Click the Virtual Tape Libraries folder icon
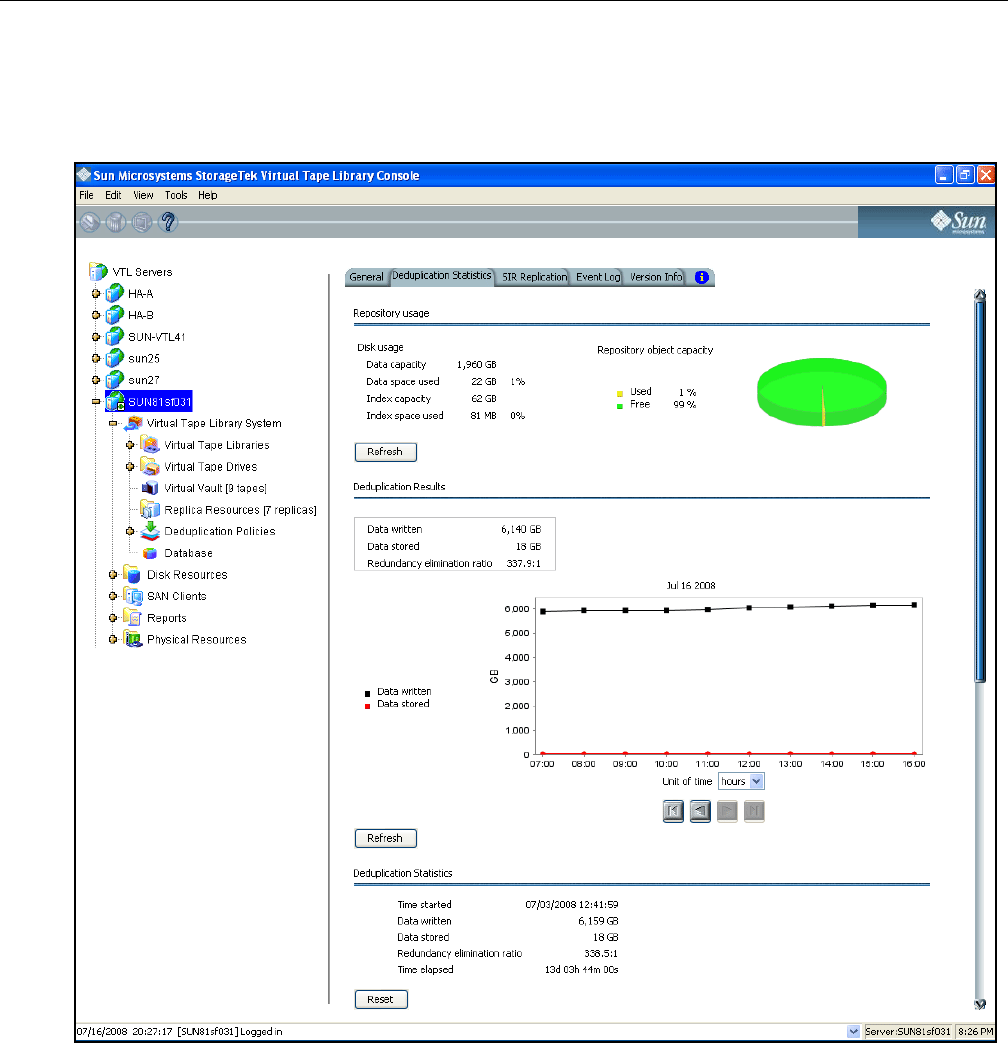 [x=150, y=444]
